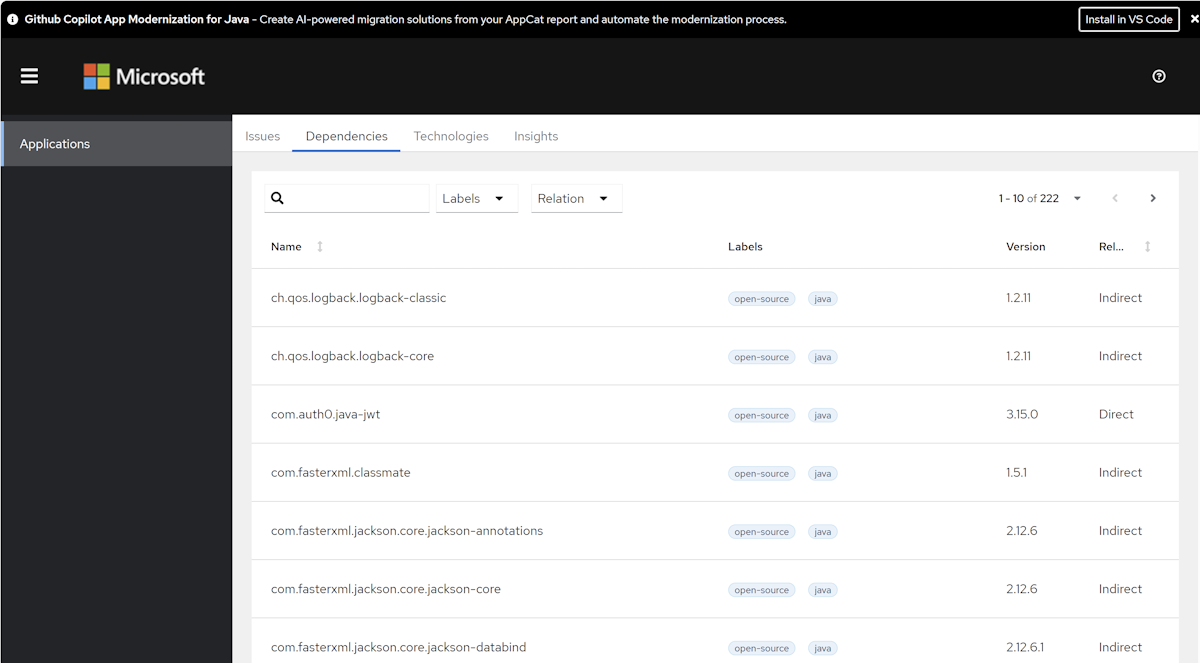Sort dependencies by Name column

pyautogui.click(x=320, y=247)
